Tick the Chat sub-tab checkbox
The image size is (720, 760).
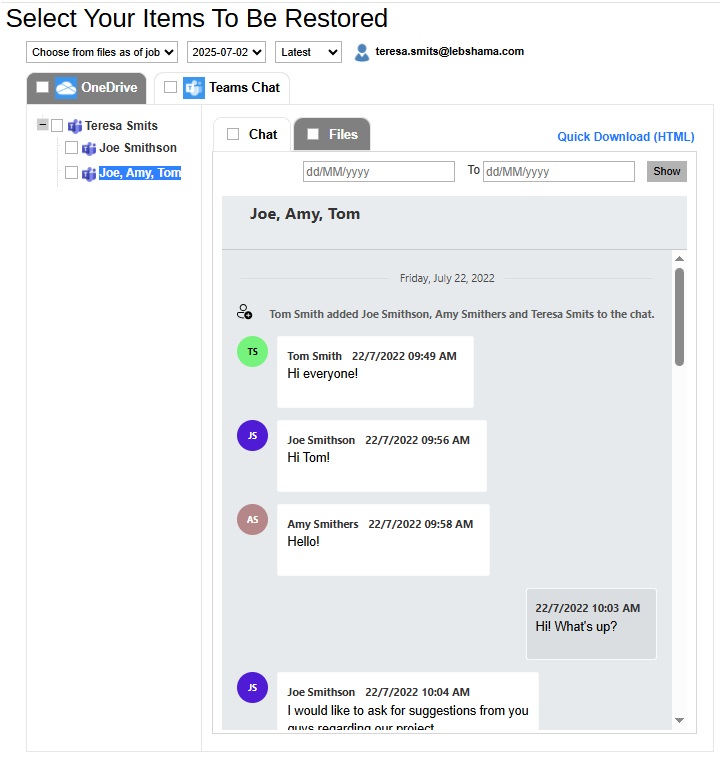click(x=233, y=134)
